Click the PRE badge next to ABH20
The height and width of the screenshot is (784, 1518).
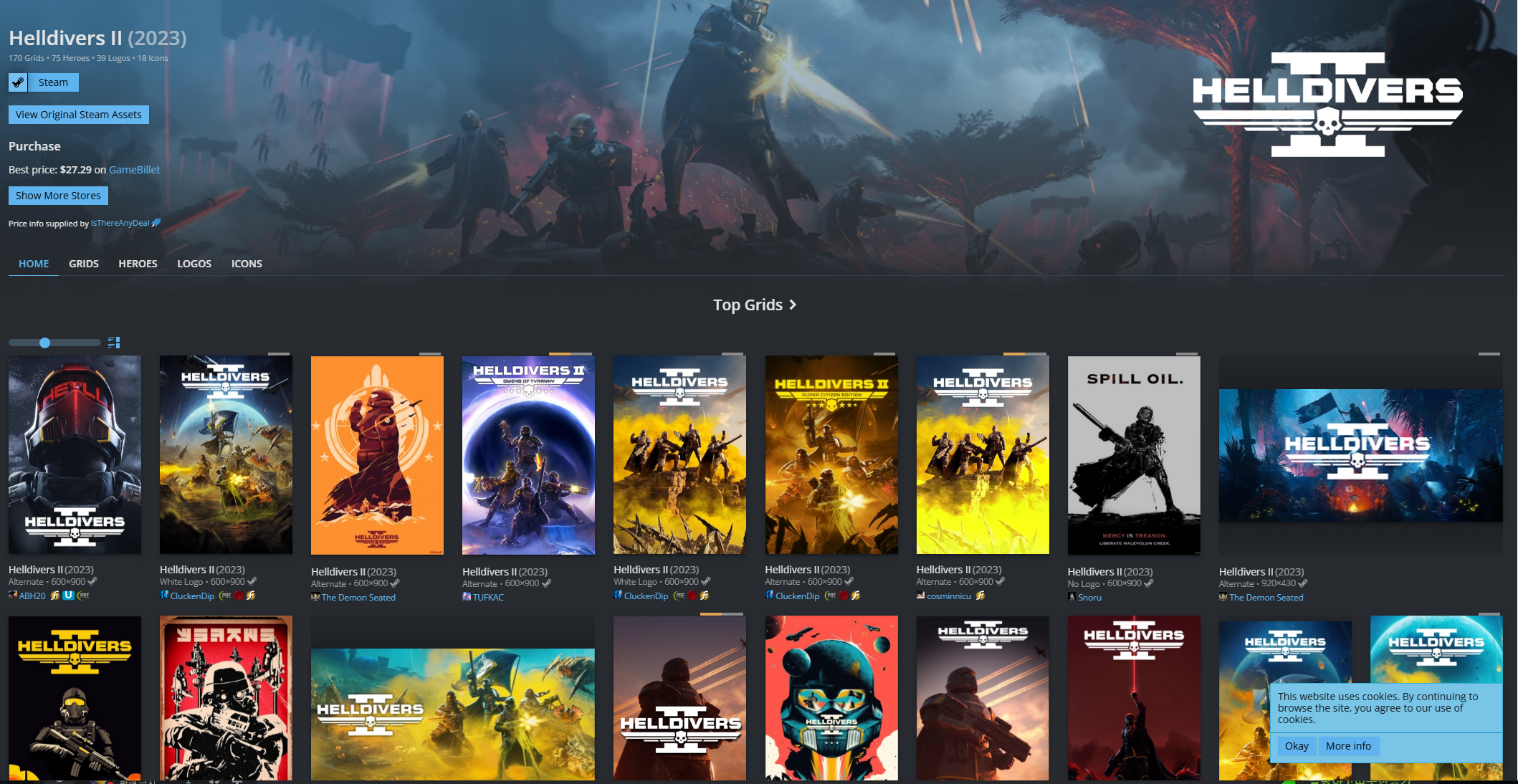(83, 596)
